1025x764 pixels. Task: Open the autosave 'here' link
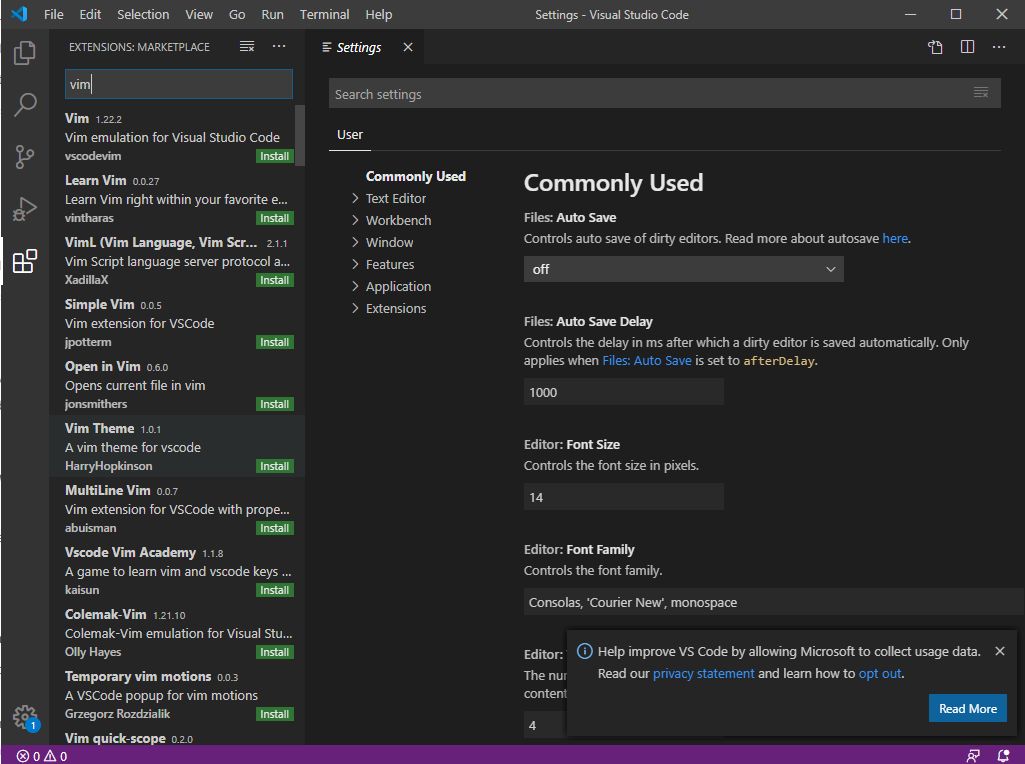pyautogui.click(x=895, y=239)
